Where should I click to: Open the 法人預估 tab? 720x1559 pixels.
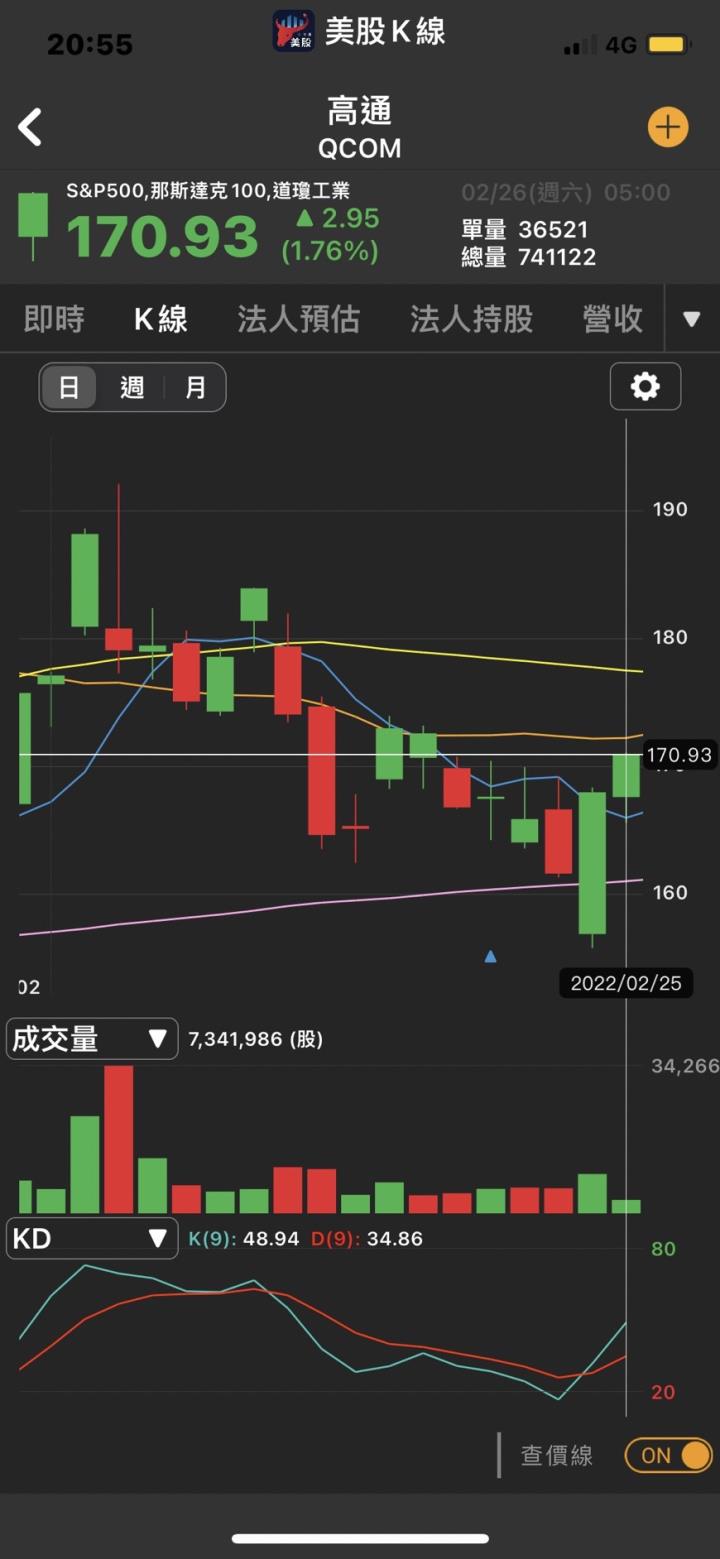tap(298, 319)
